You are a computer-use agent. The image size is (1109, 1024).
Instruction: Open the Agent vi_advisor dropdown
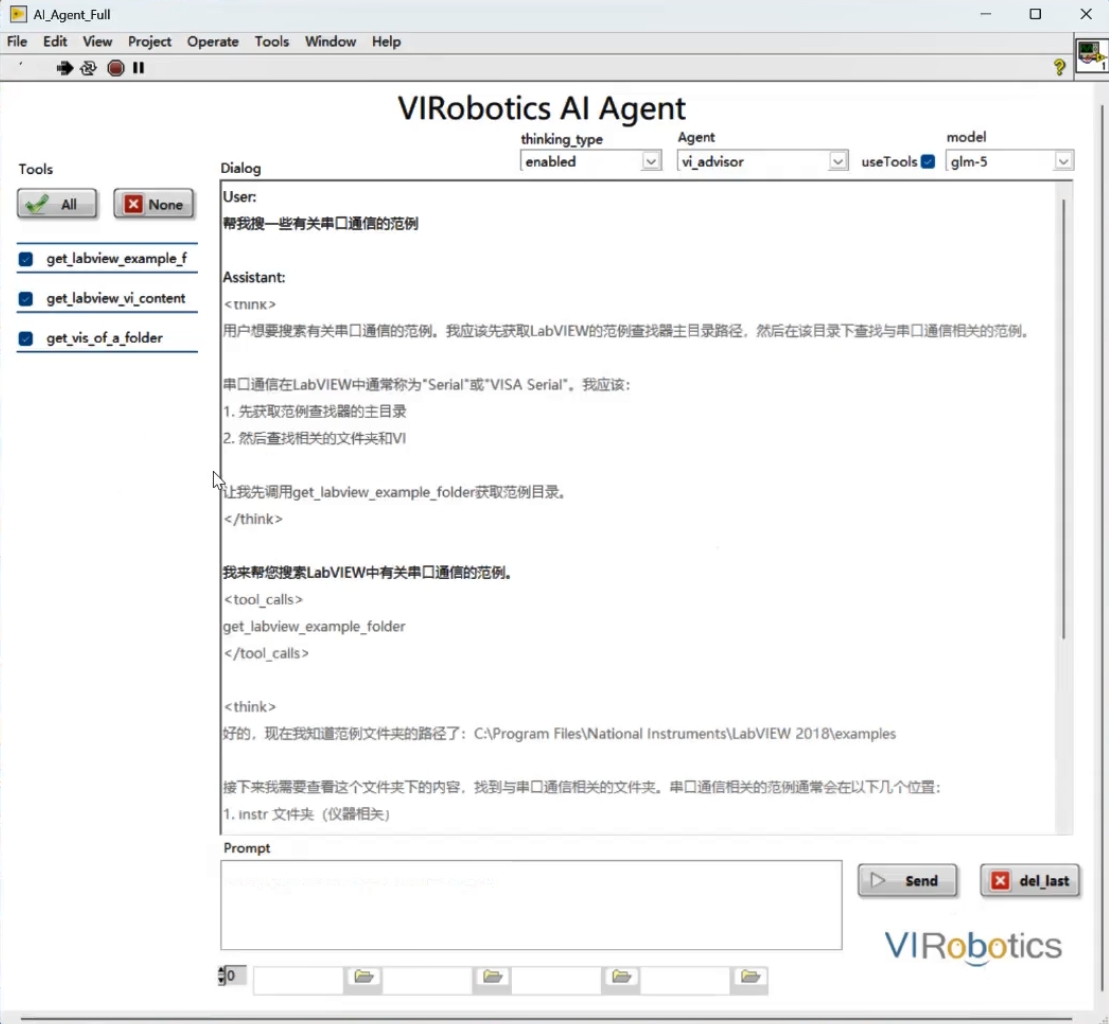click(x=838, y=161)
